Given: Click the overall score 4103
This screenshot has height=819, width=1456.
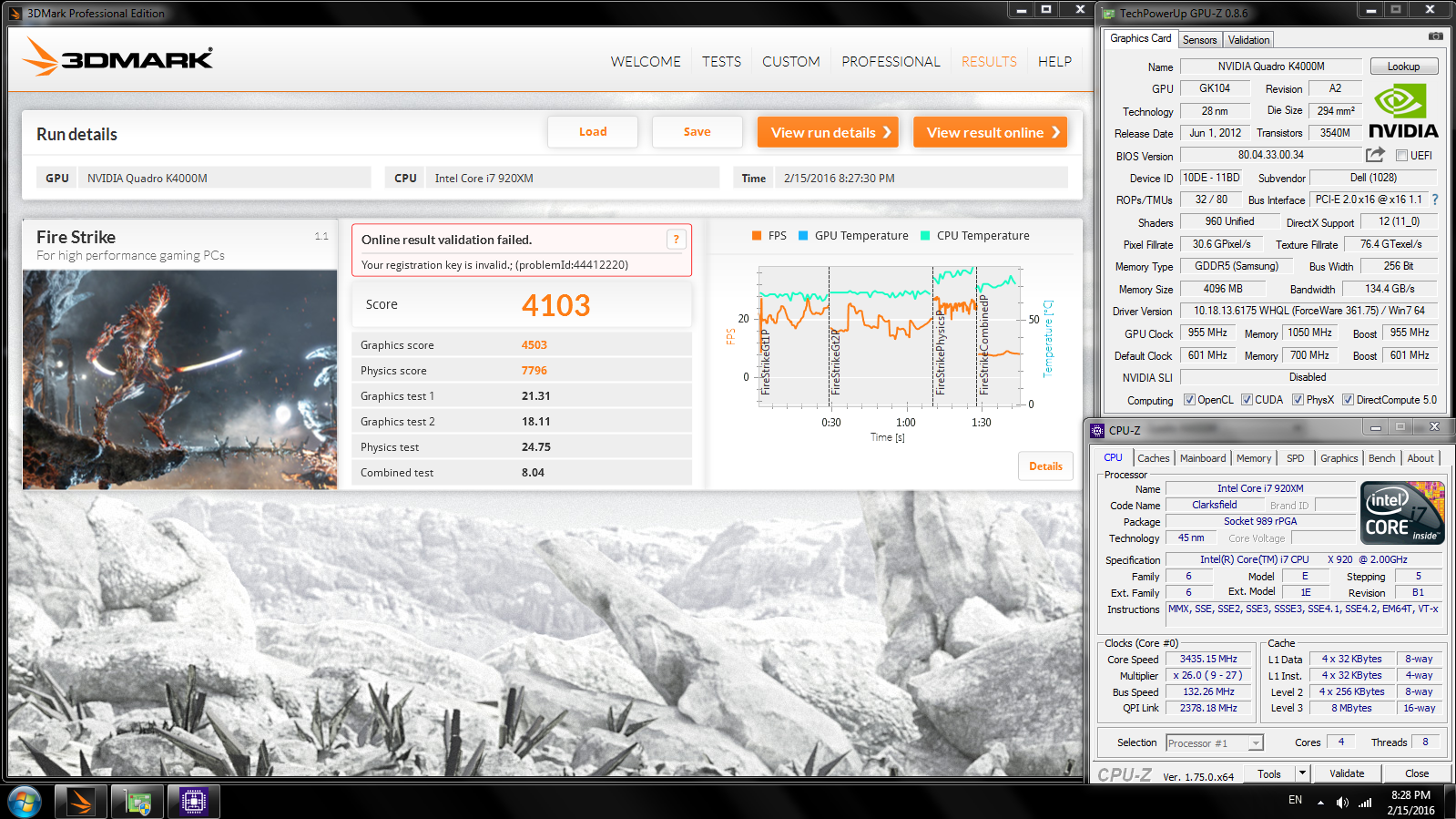Looking at the screenshot, I should pyautogui.click(x=555, y=305).
